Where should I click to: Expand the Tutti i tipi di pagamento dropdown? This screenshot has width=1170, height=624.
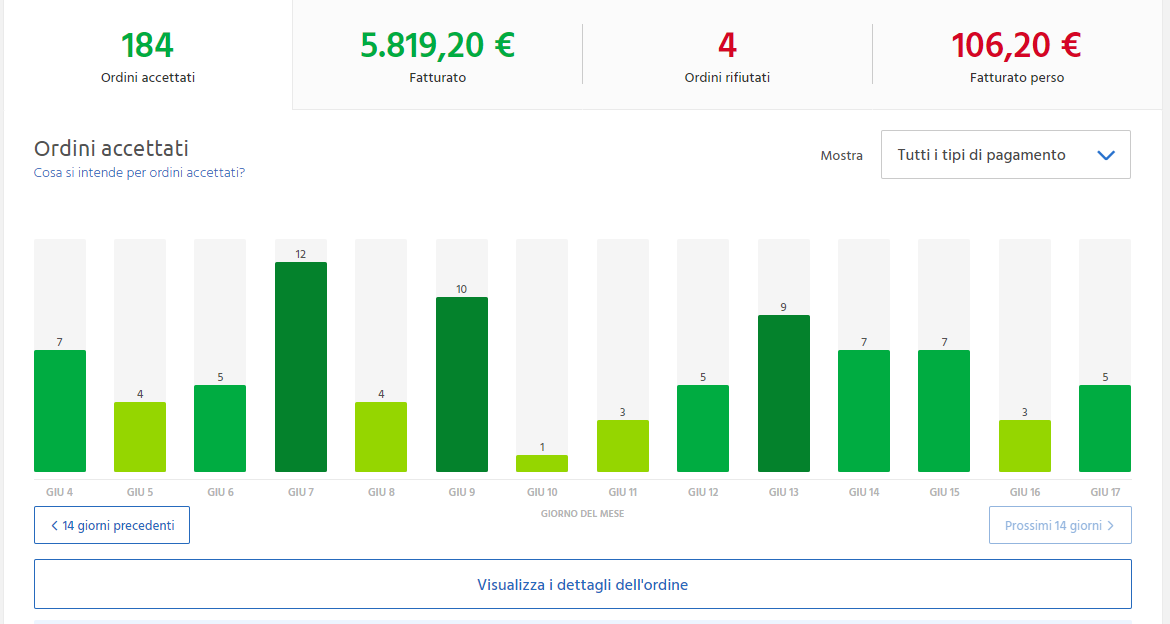(1004, 155)
